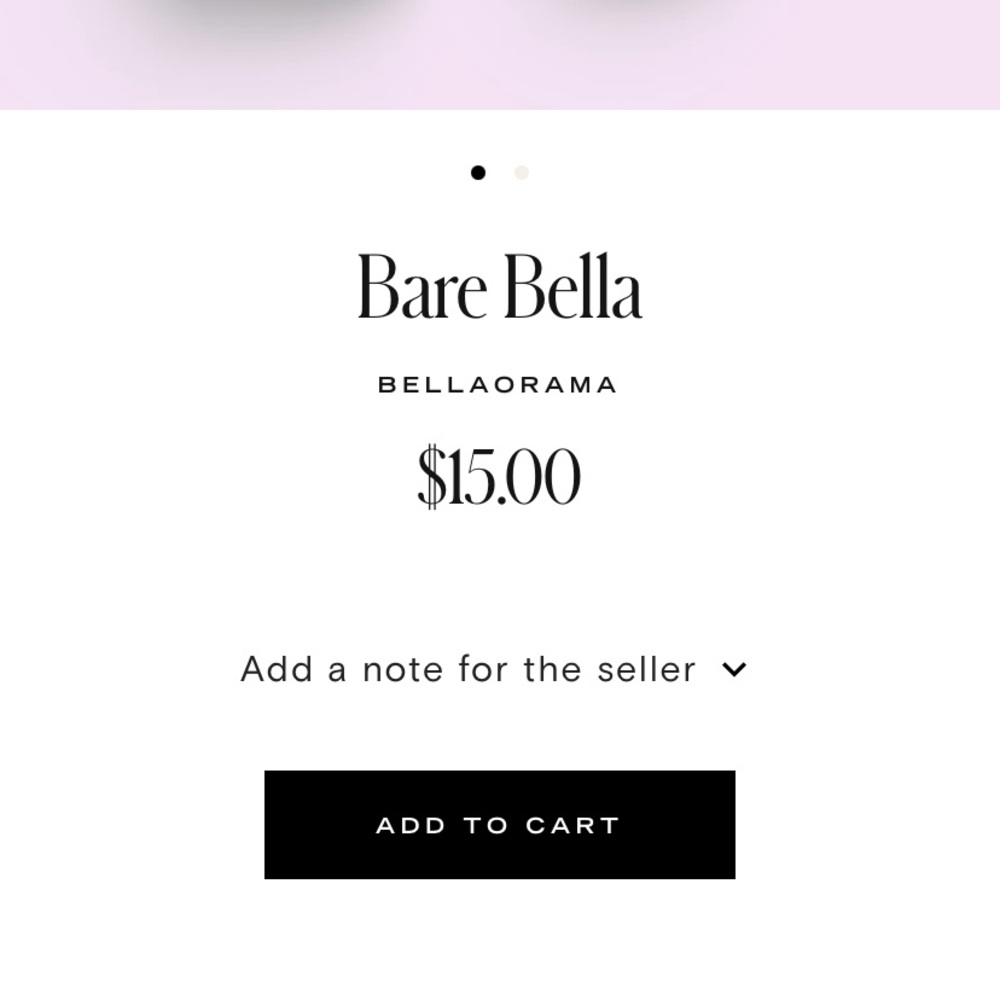This screenshot has width=1000, height=1000.
Task: Toggle the note for the seller section
Action: tap(493, 670)
